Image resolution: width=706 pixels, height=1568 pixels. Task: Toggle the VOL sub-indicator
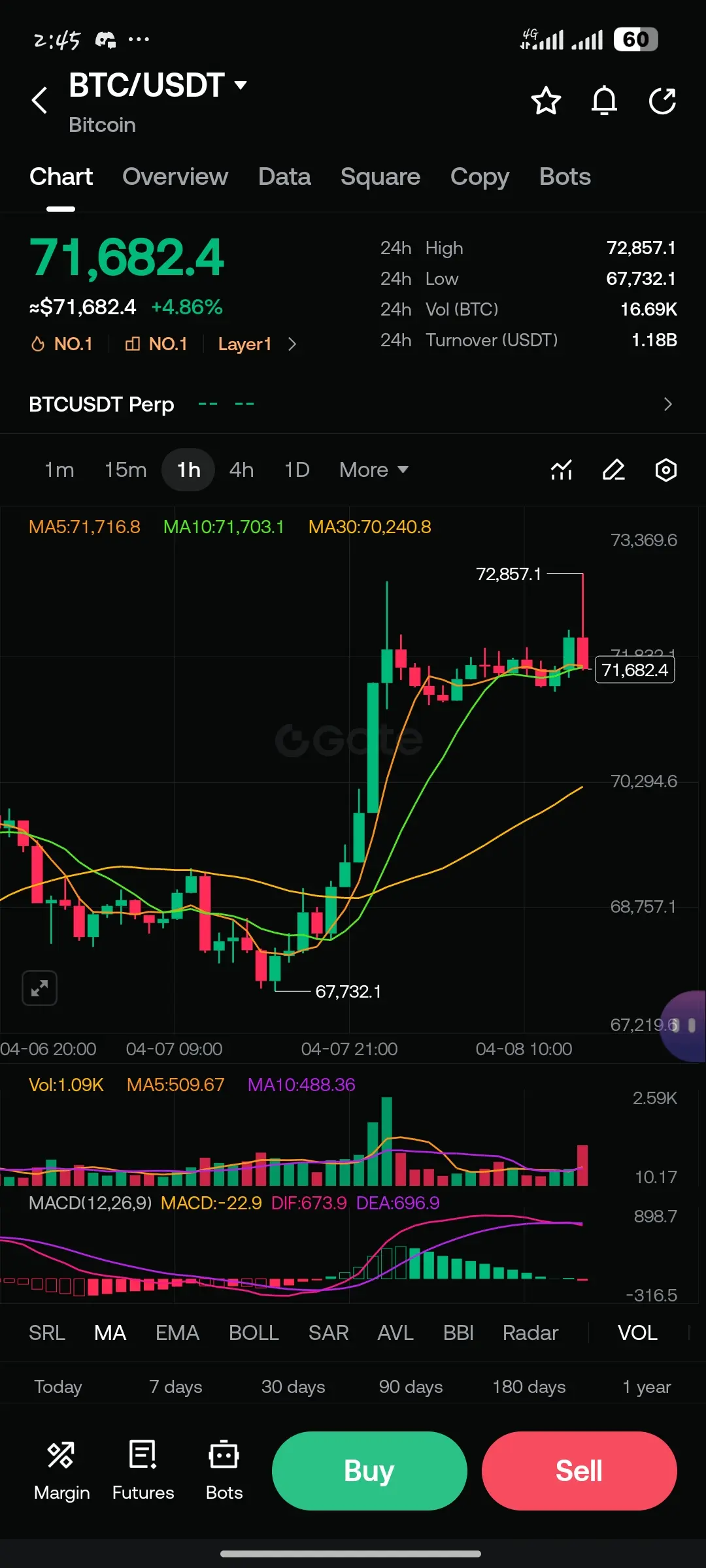[x=637, y=1333]
